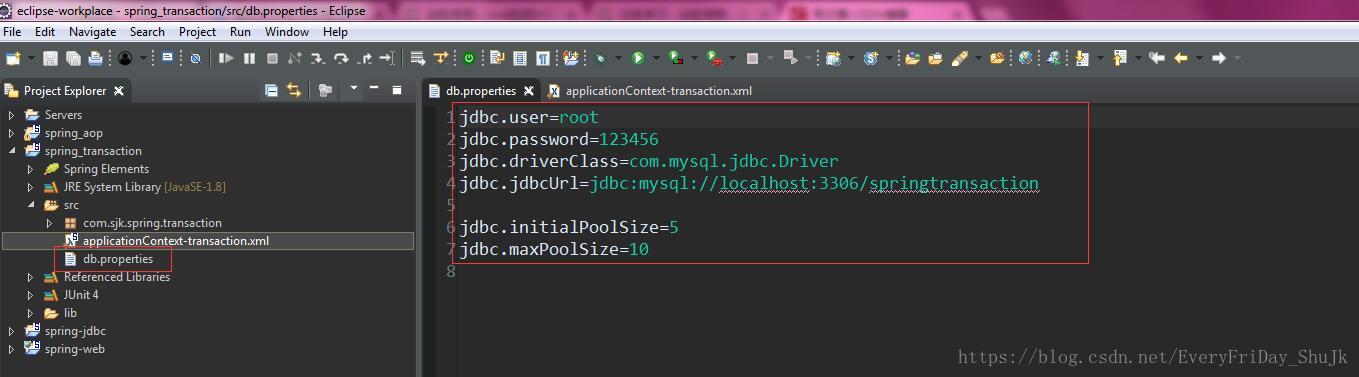This screenshot has width=1359, height=377.
Task: Open the Search menu
Action: coord(147,32)
